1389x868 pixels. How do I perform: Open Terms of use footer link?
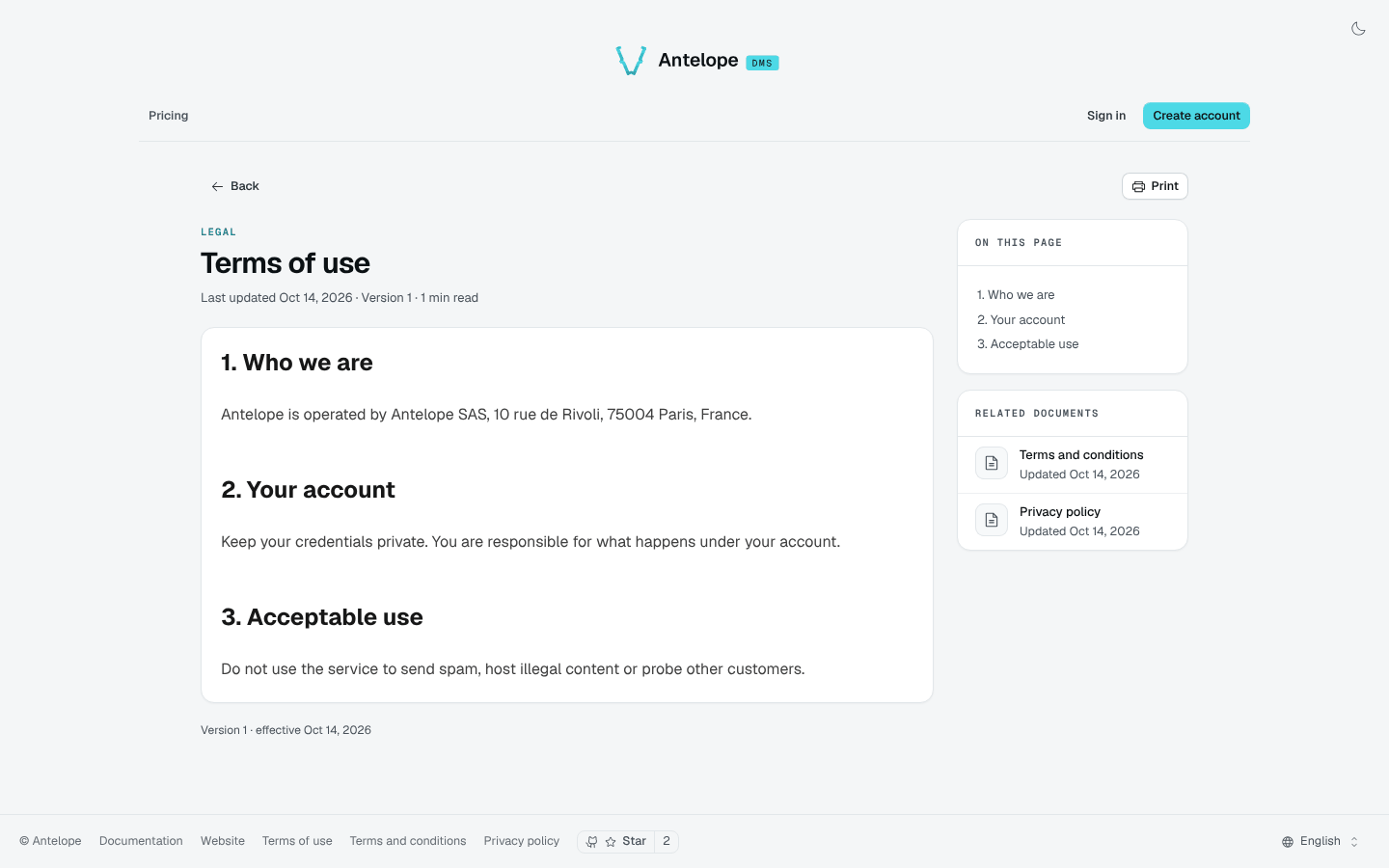coord(297,841)
